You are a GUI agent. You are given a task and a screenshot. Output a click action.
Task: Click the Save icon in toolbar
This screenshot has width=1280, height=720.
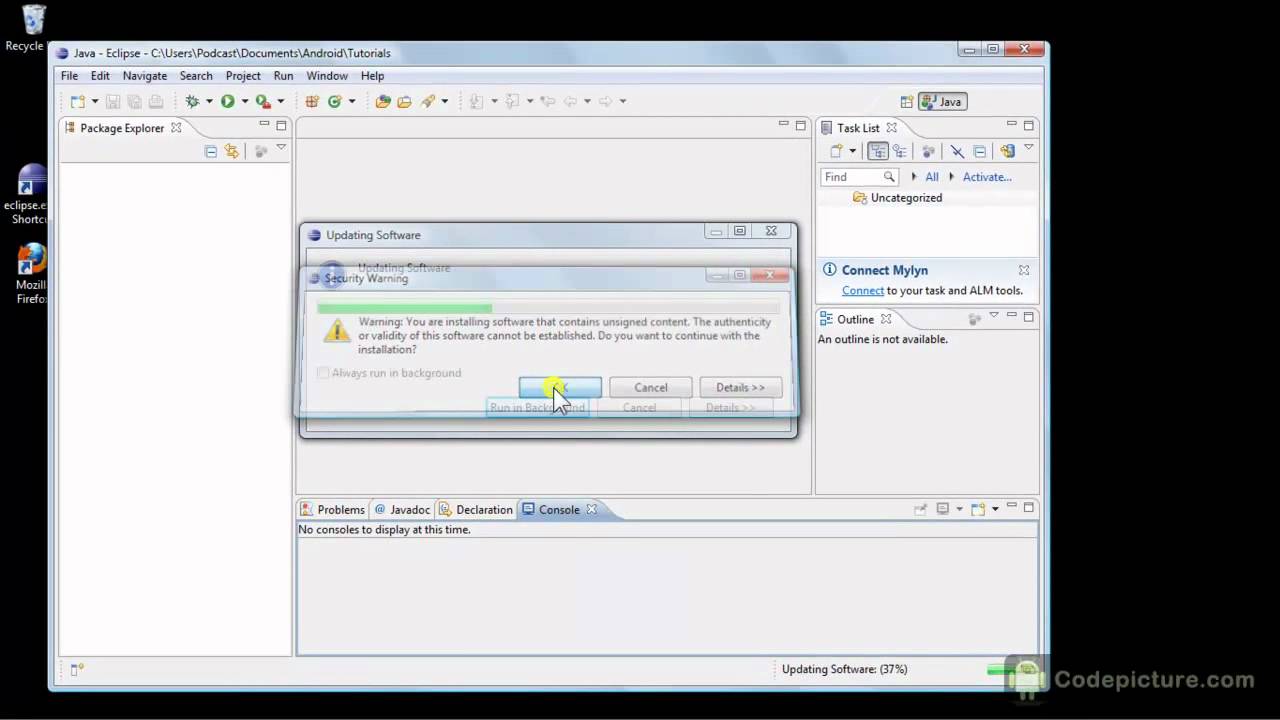click(113, 101)
